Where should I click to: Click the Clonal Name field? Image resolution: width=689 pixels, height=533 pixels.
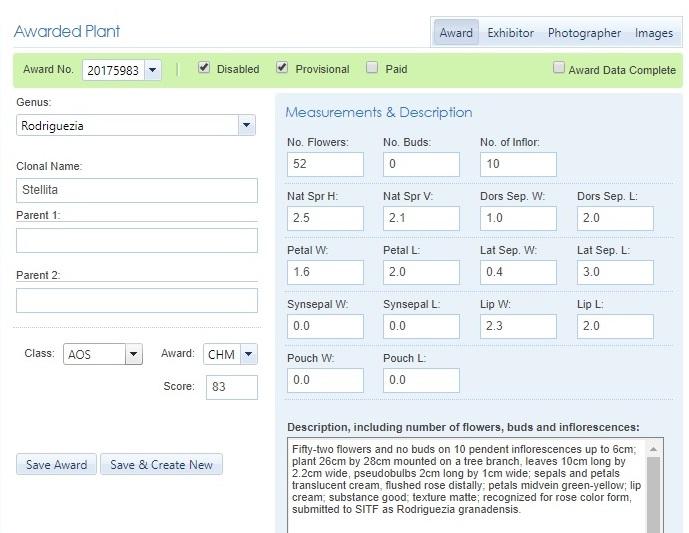coord(136,190)
